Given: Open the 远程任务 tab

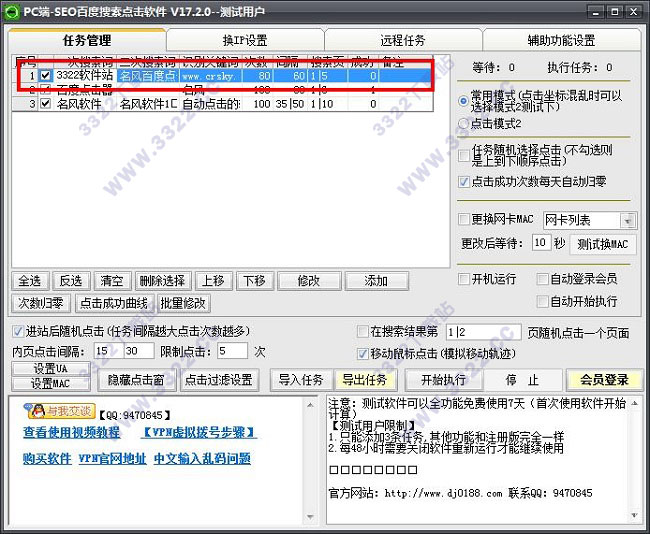Looking at the screenshot, I should [x=403, y=40].
